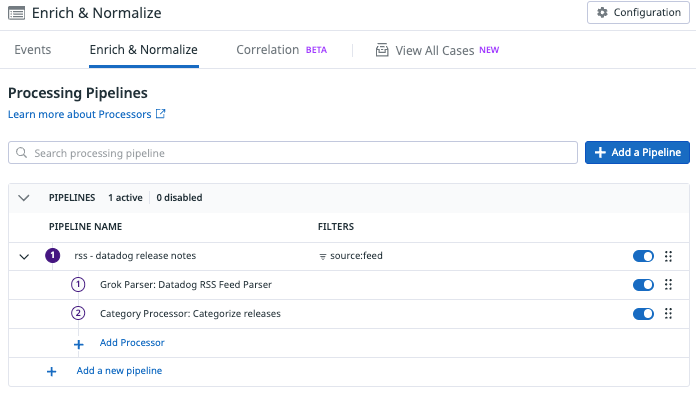Image resolution: width=696 pixels, height=395 pixels.
Task: Click the Enrich & Normalize header list icon
Action: click(x=16, y=13)
